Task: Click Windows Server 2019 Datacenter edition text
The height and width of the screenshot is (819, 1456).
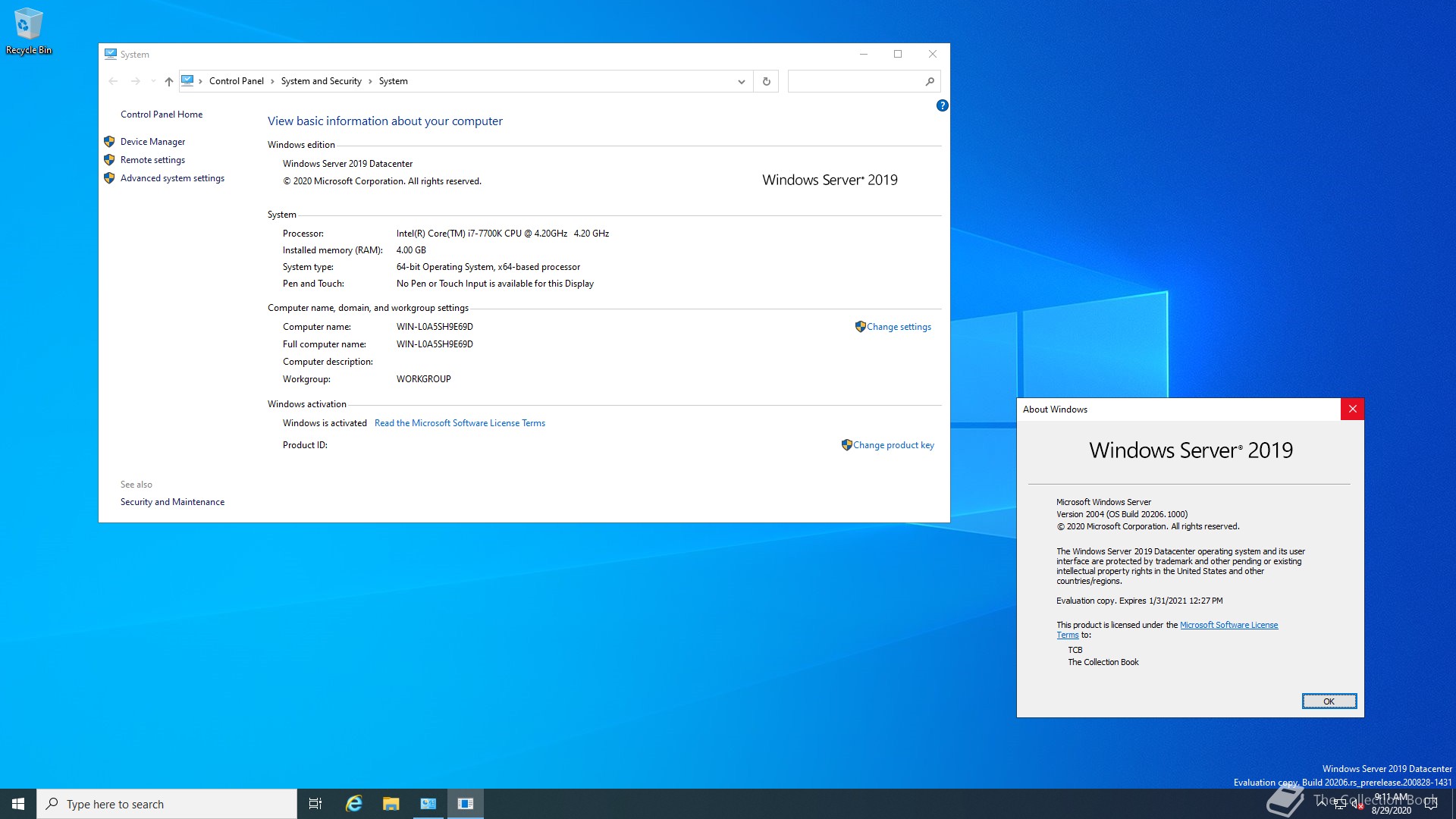Action: pos(347,164)
